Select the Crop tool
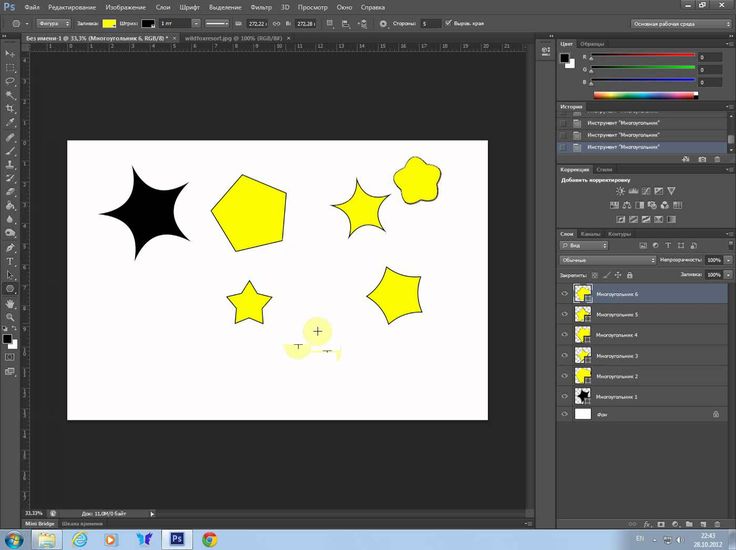The image size is (736, 550). (x=10, y=108)
